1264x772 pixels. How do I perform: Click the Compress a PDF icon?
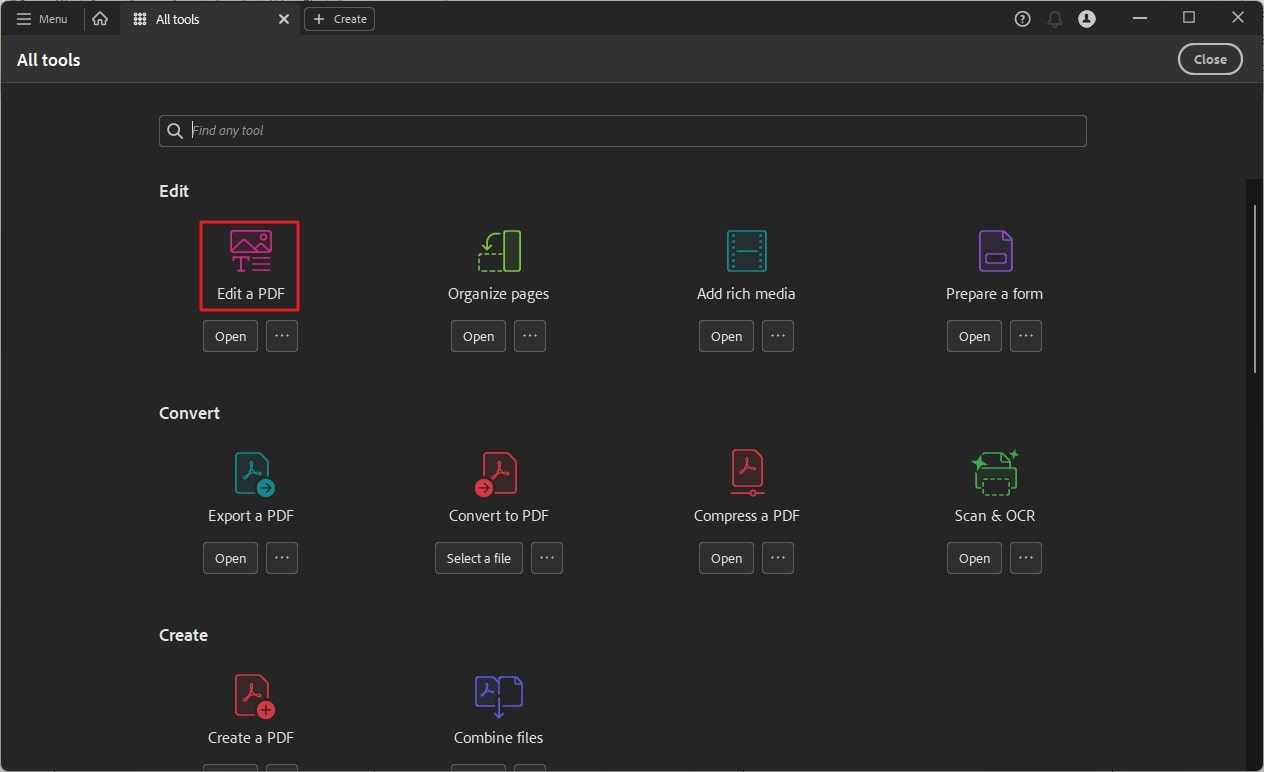[x=747, y=473]
